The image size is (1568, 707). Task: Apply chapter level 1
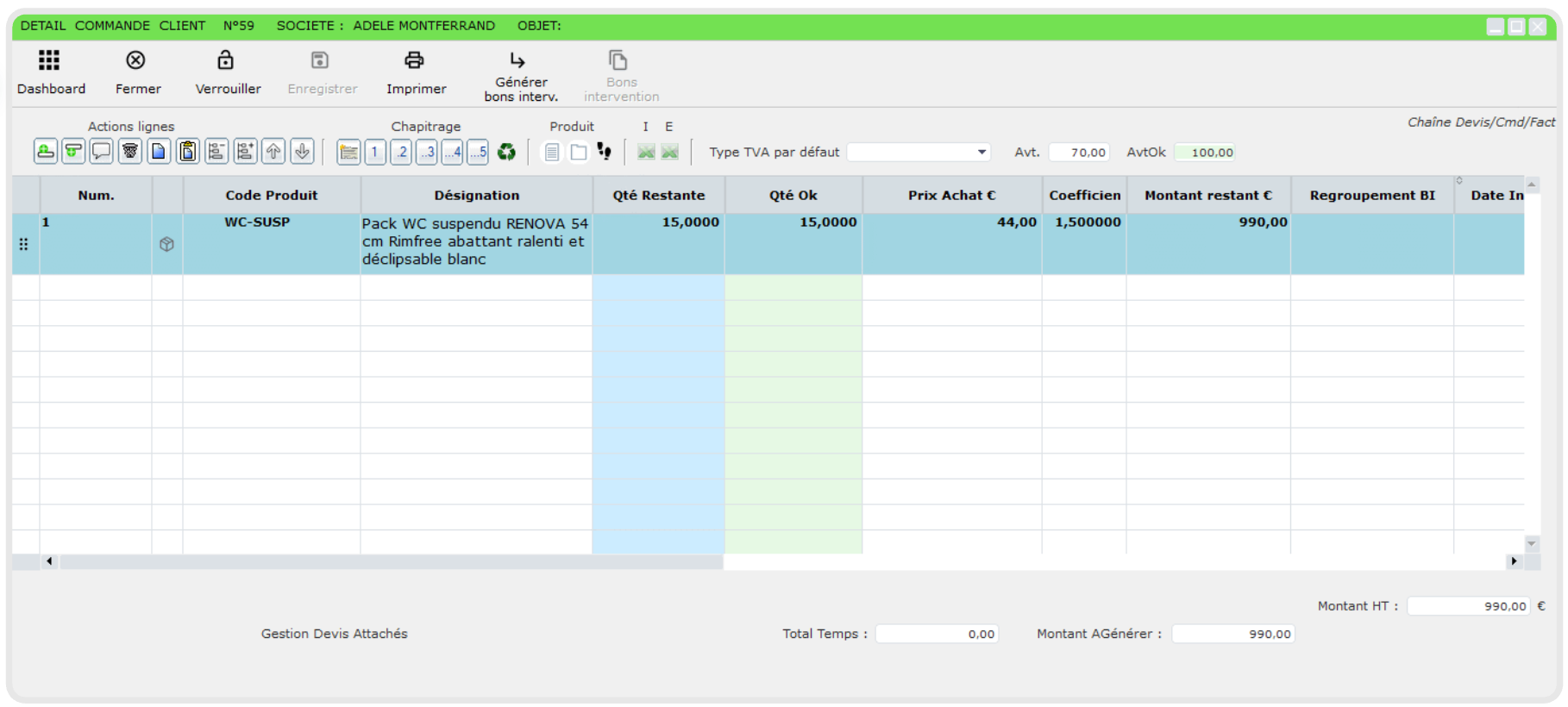pyautogui.click(x=375, y=153)
